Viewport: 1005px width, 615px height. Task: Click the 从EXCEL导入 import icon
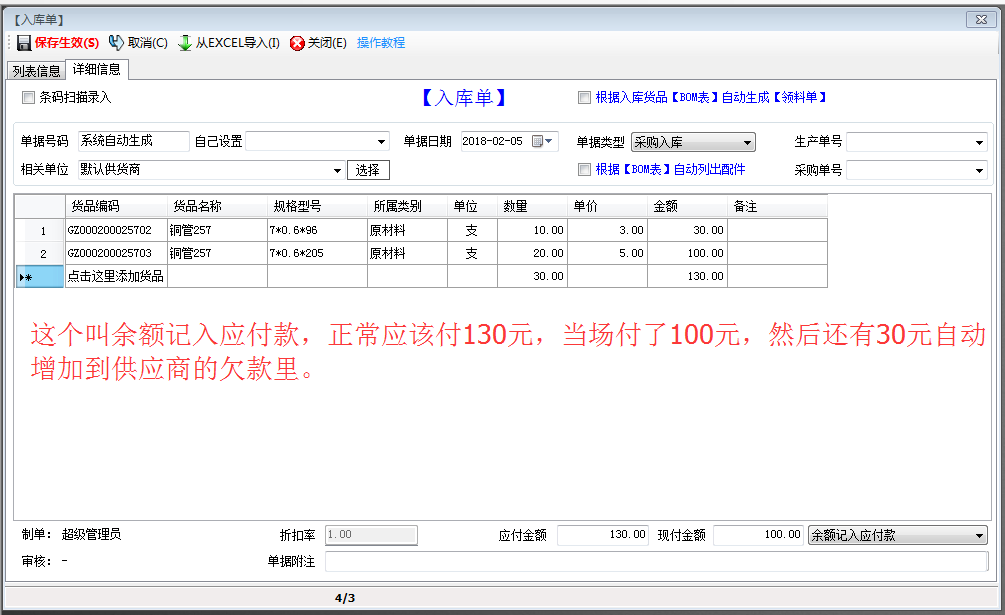tap(185, 43)
